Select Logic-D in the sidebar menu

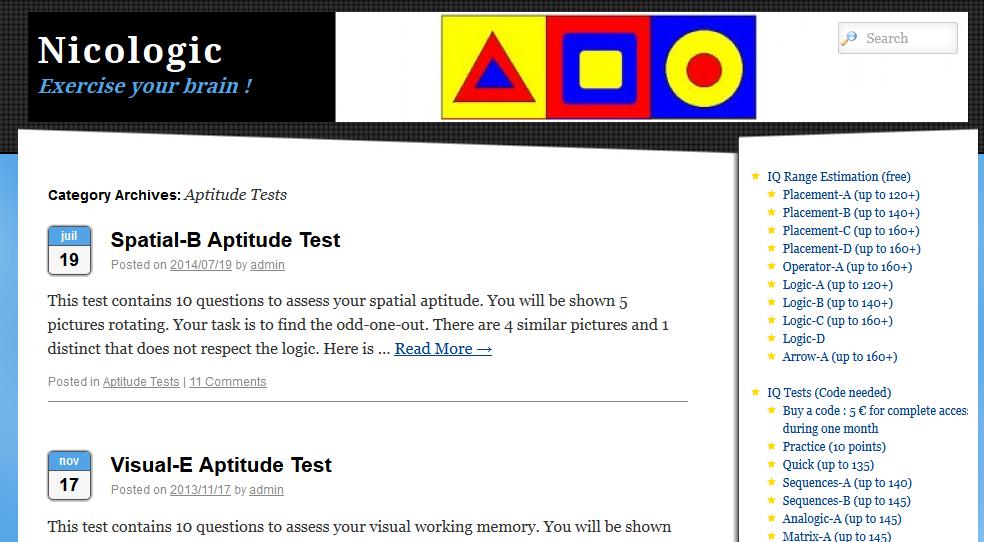(x=803, y=339)
